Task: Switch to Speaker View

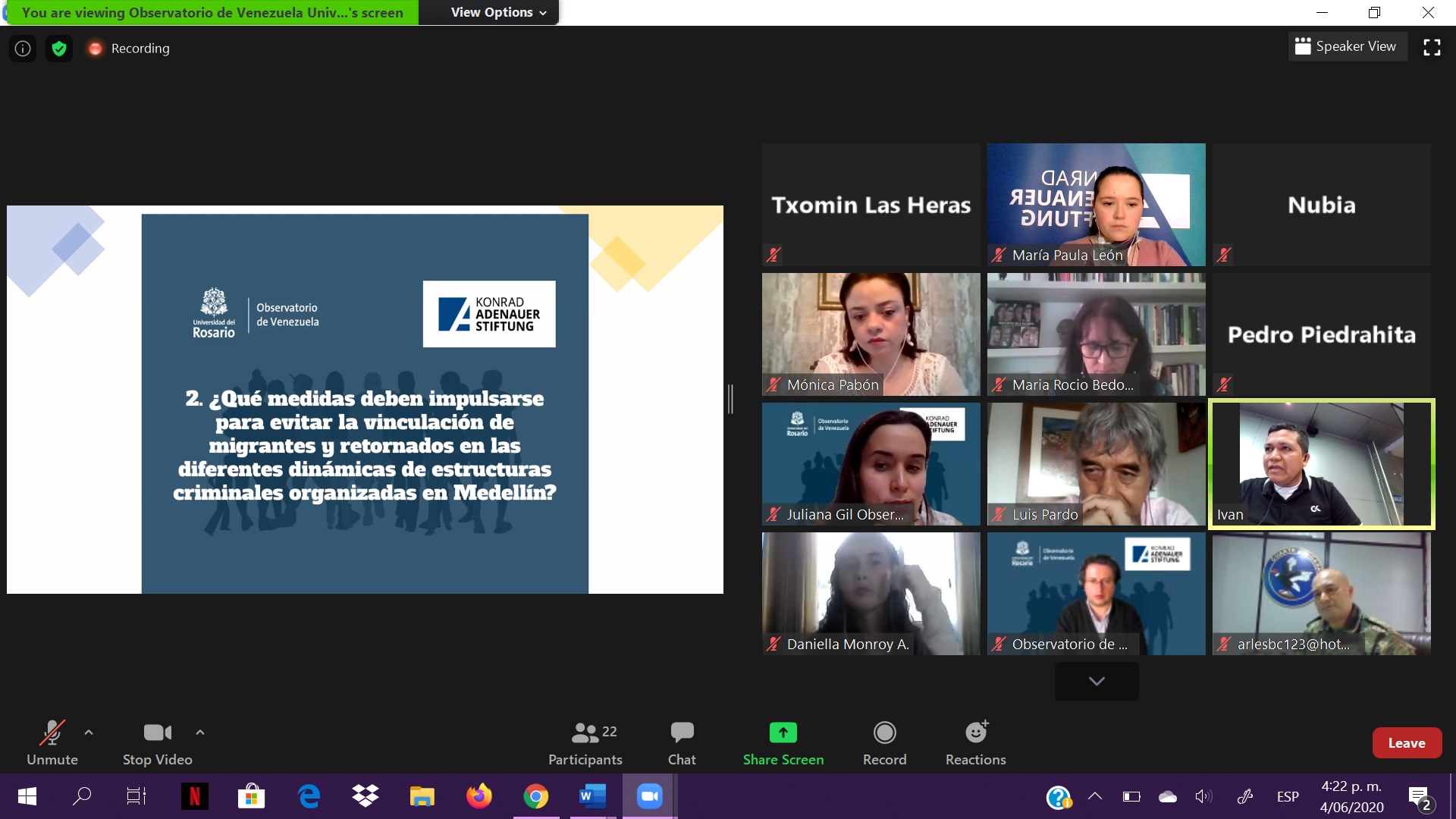Action: pos(1347,46)
